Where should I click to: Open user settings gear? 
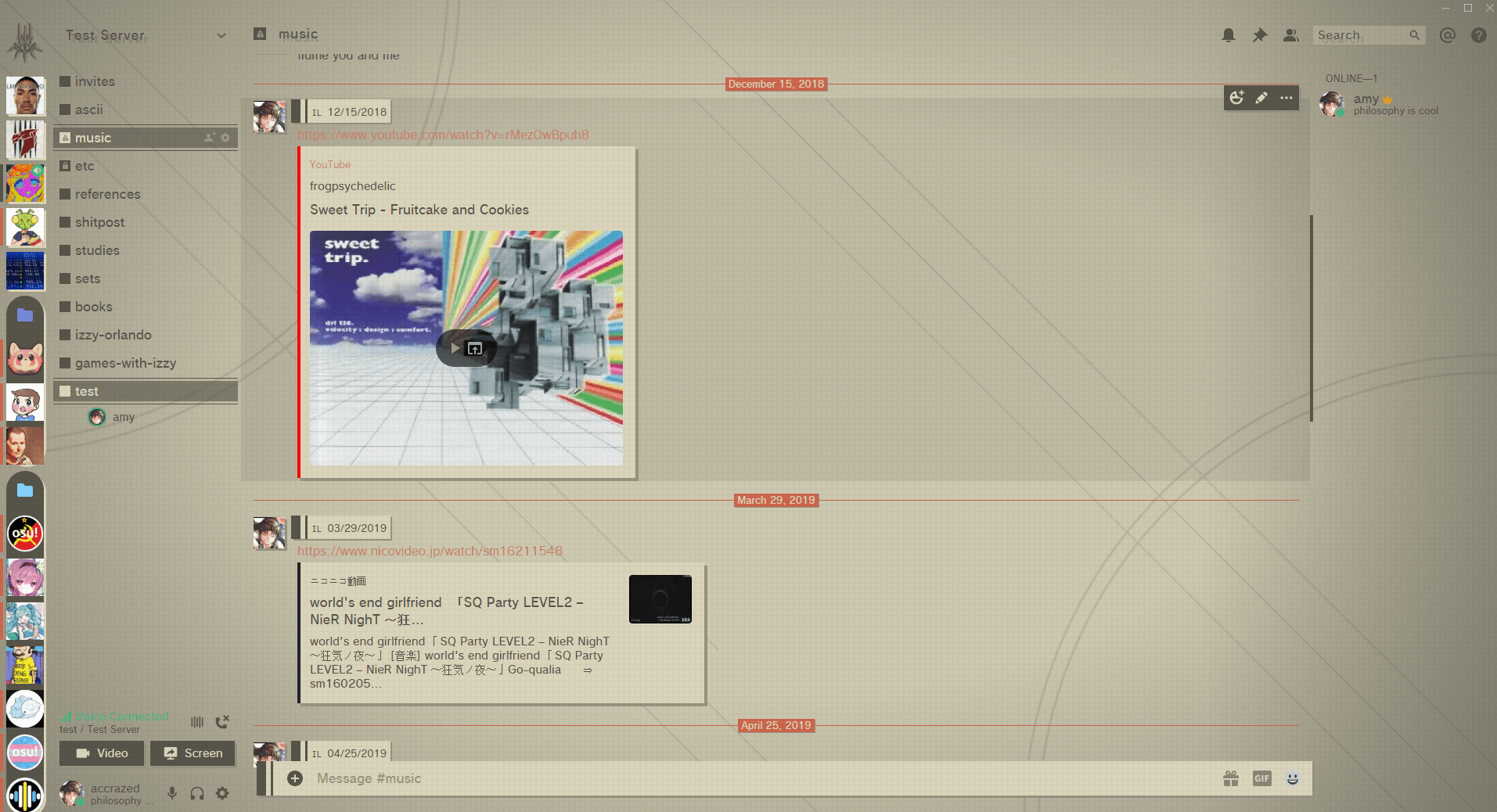(x=222, y=793)
